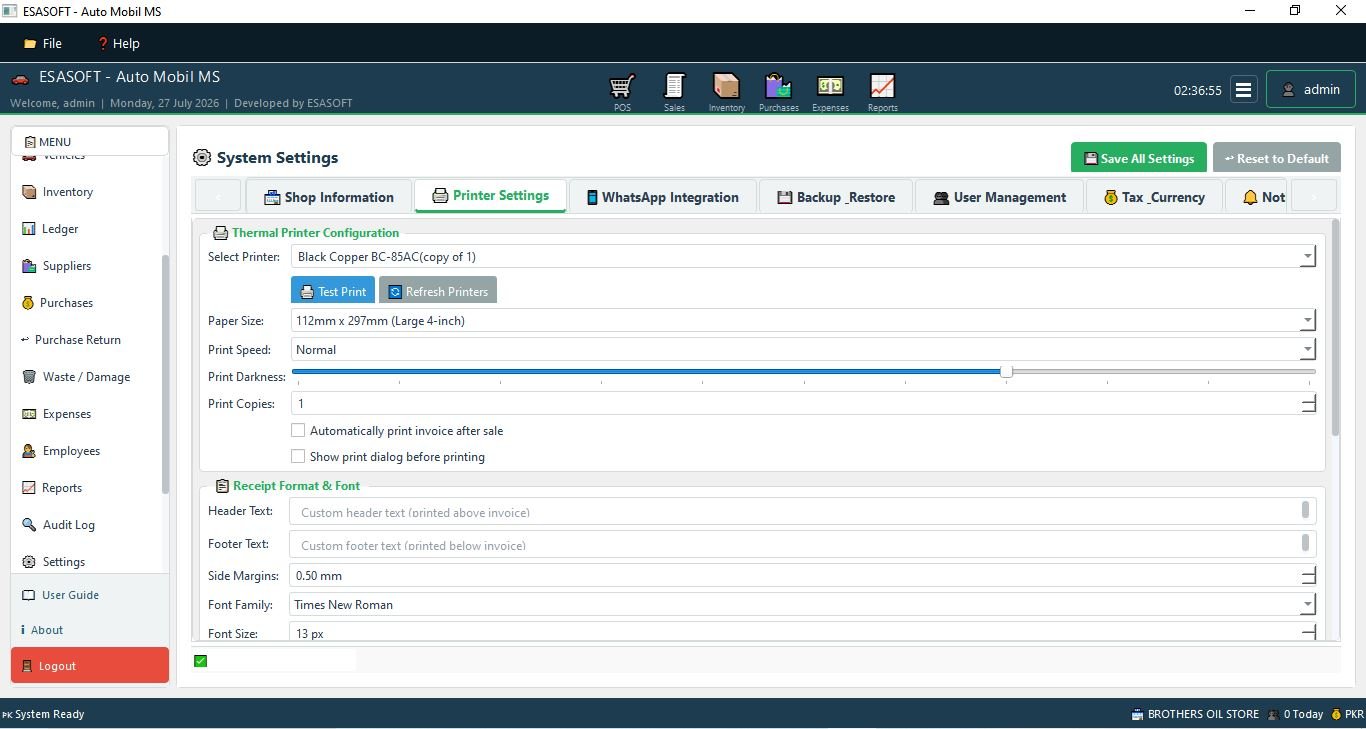This screenshot has height=729, width=1366.
Task: Click the hamburger menu icon beside the clock
Action: pos(1243,89)
